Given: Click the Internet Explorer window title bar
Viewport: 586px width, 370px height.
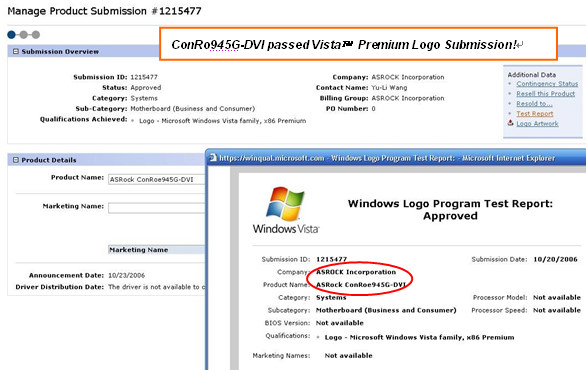Looking at the screenshot, I should tap(396, 158).
